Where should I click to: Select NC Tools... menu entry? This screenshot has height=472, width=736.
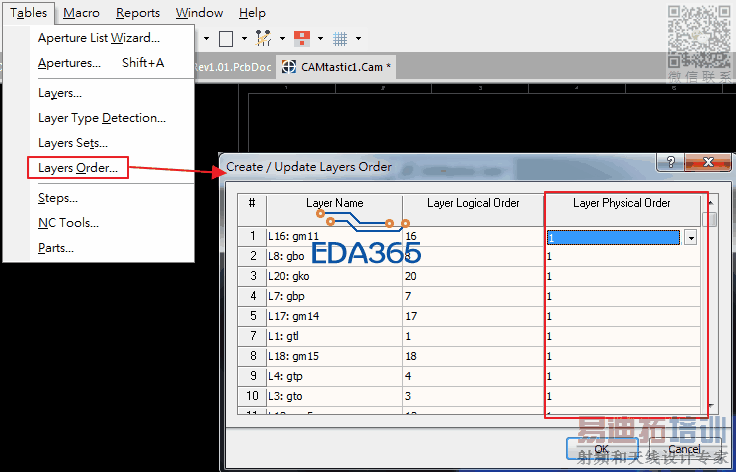coord(69,223)
